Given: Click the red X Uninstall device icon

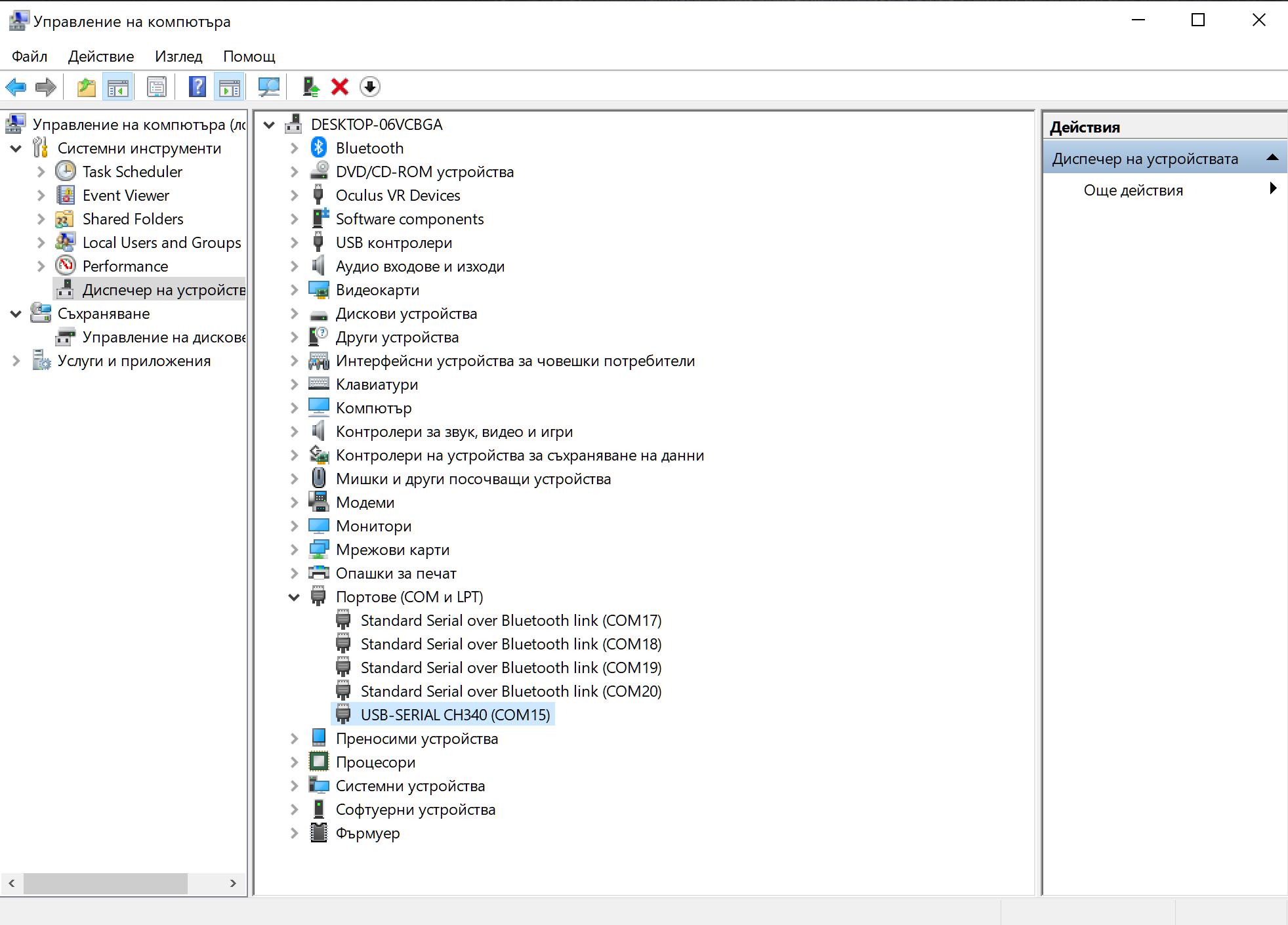Looking at the screenshot, I should [340, 87].
